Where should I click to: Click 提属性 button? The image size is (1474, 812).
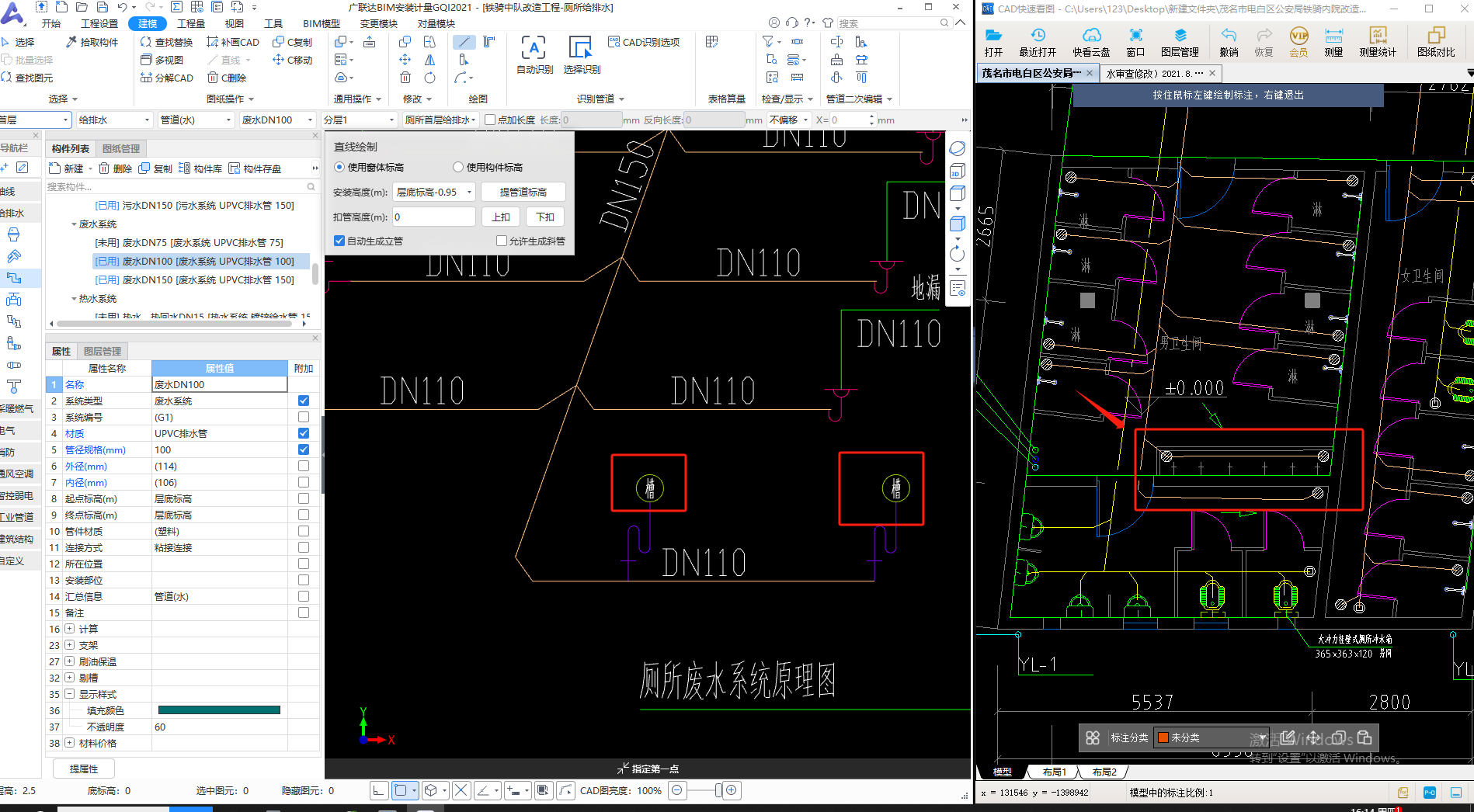click(84, 769)
